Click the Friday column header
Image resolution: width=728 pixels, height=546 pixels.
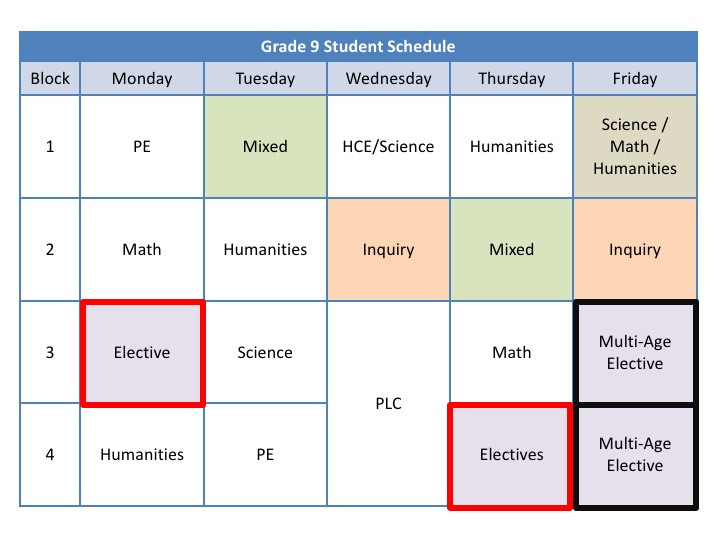click(x=635, y=79)
